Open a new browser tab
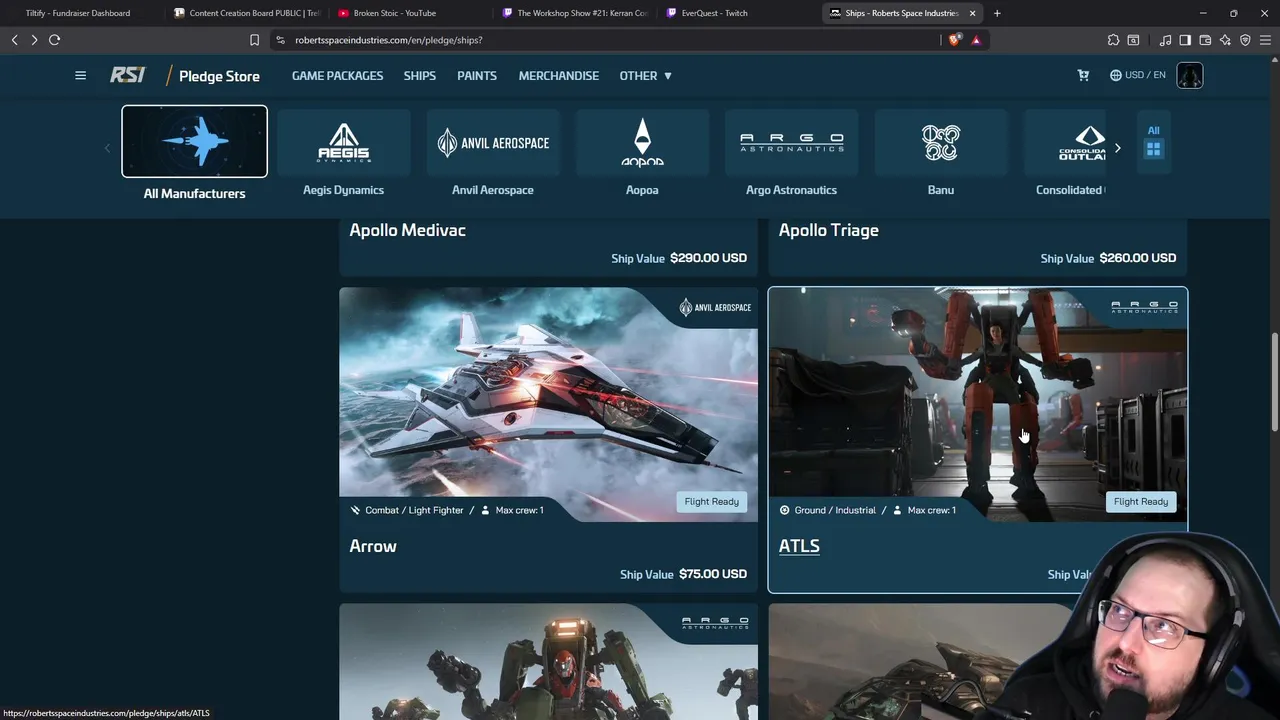The width and height of the screenshot is (1280, 720). tap(997, 13)
